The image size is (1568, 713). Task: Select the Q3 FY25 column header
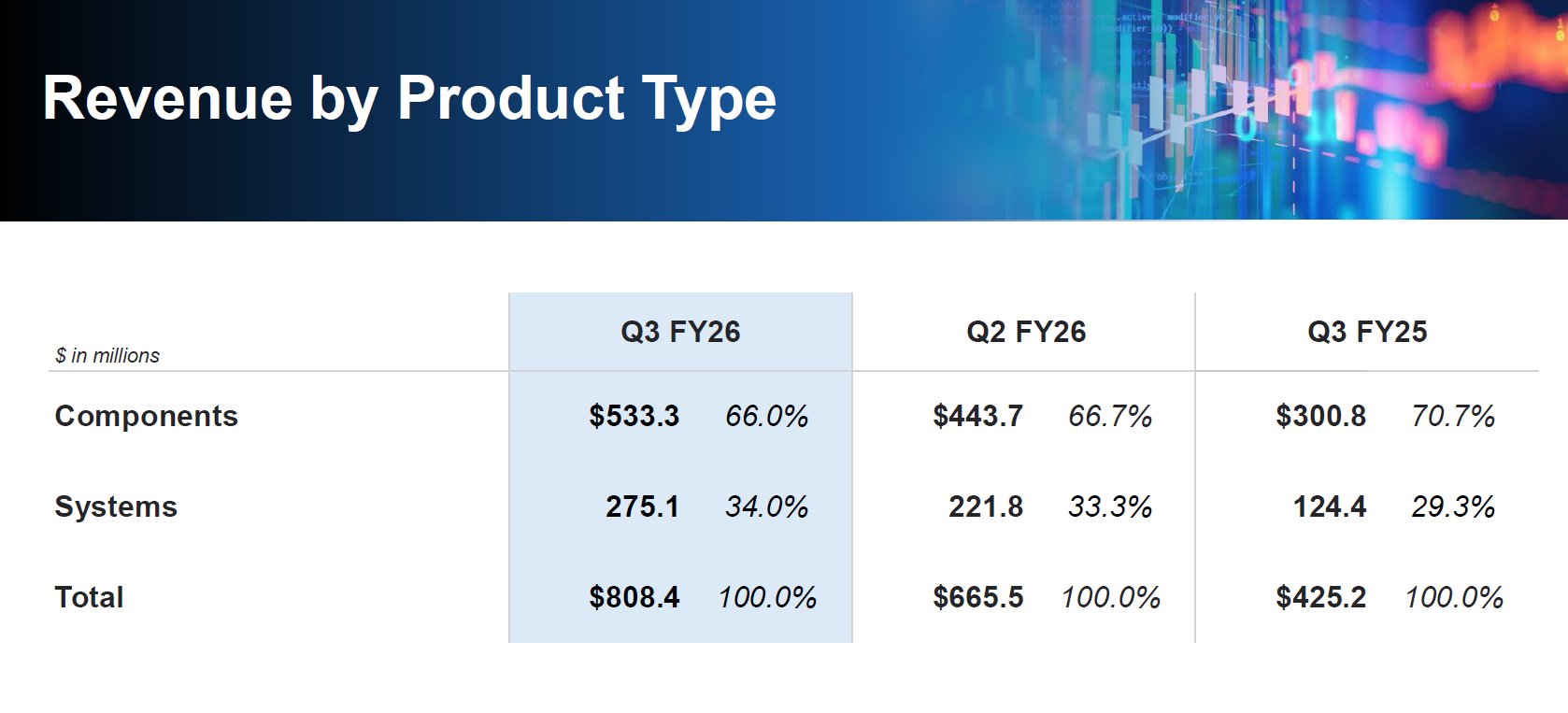(1367, 332)
